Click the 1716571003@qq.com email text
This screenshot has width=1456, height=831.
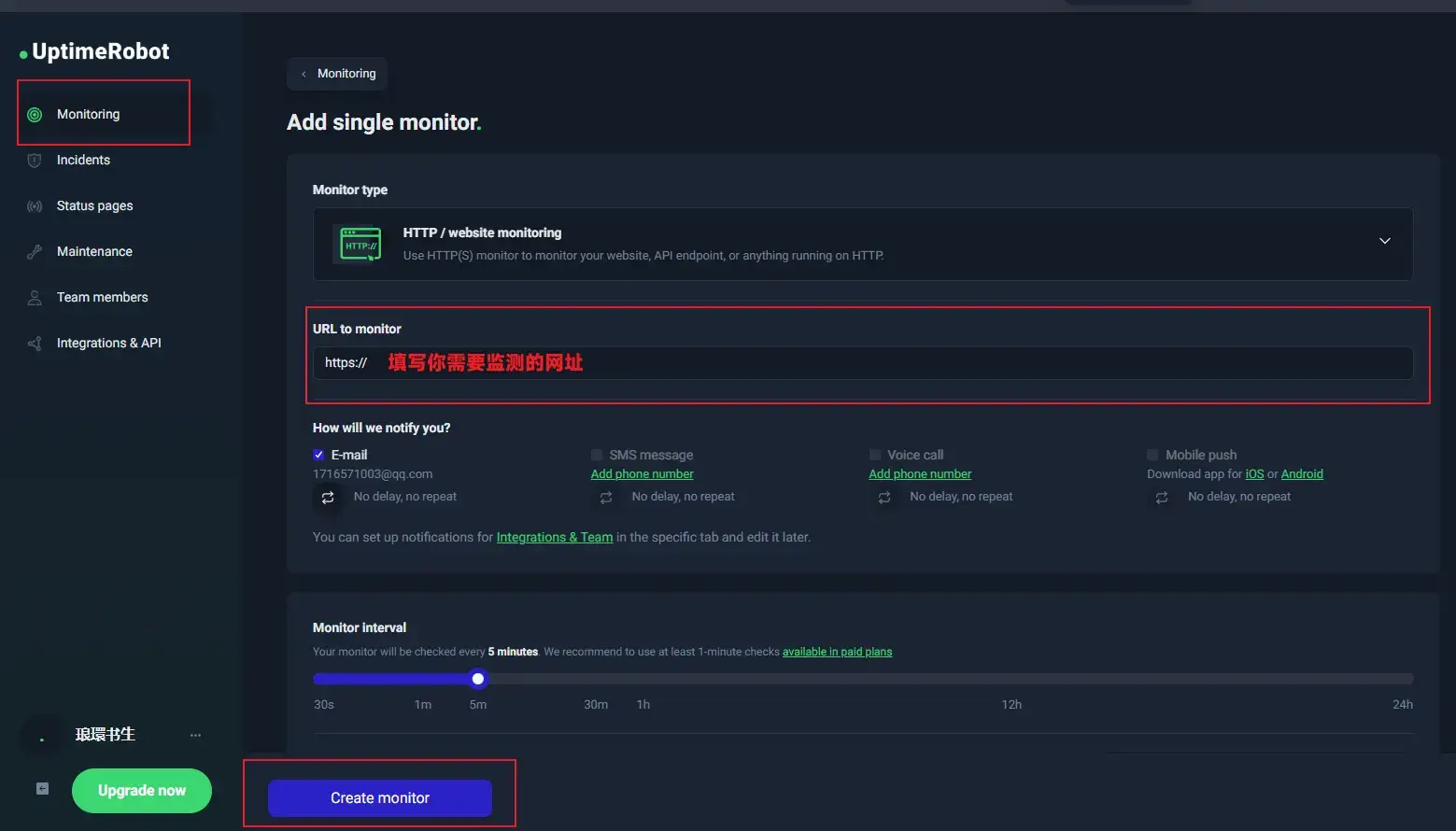click(373, 474)
